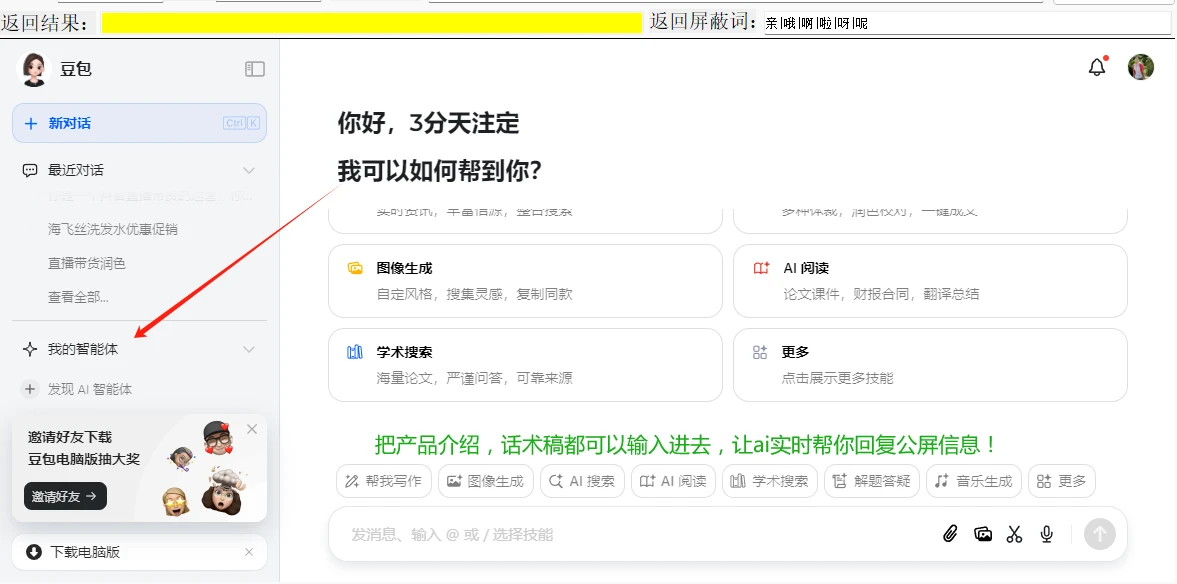
Task: Click 下载电脑版 text
Action: [x=85, y=552]
